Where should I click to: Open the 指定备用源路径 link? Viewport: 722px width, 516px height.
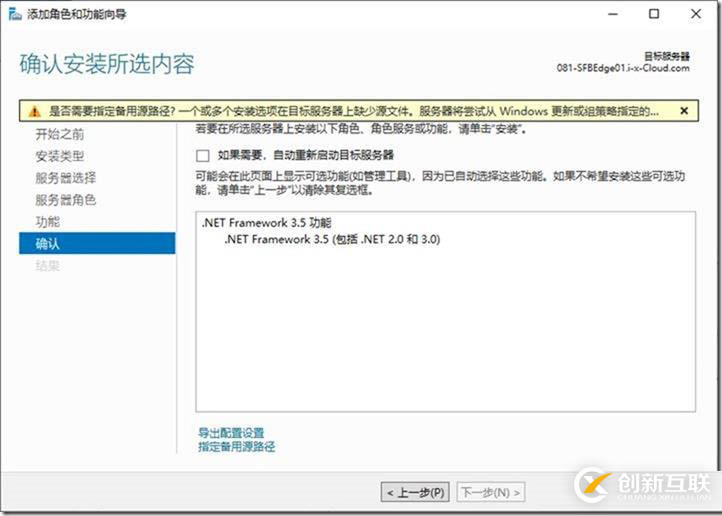coord(236,447)
